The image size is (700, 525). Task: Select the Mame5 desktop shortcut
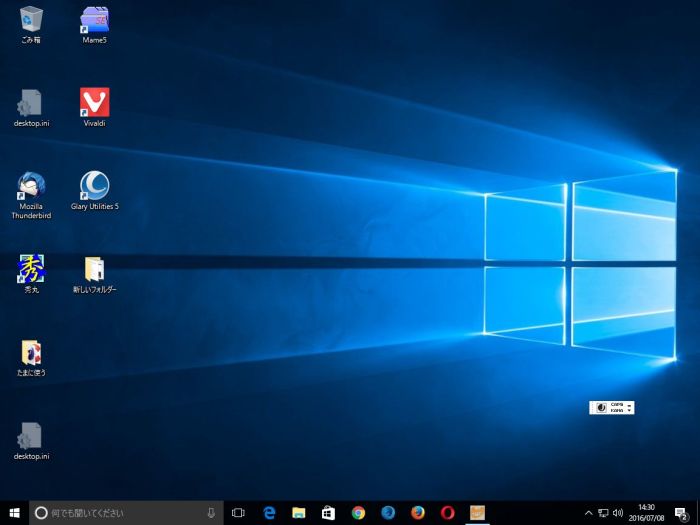pyautogui.click(x=94, y=20)
